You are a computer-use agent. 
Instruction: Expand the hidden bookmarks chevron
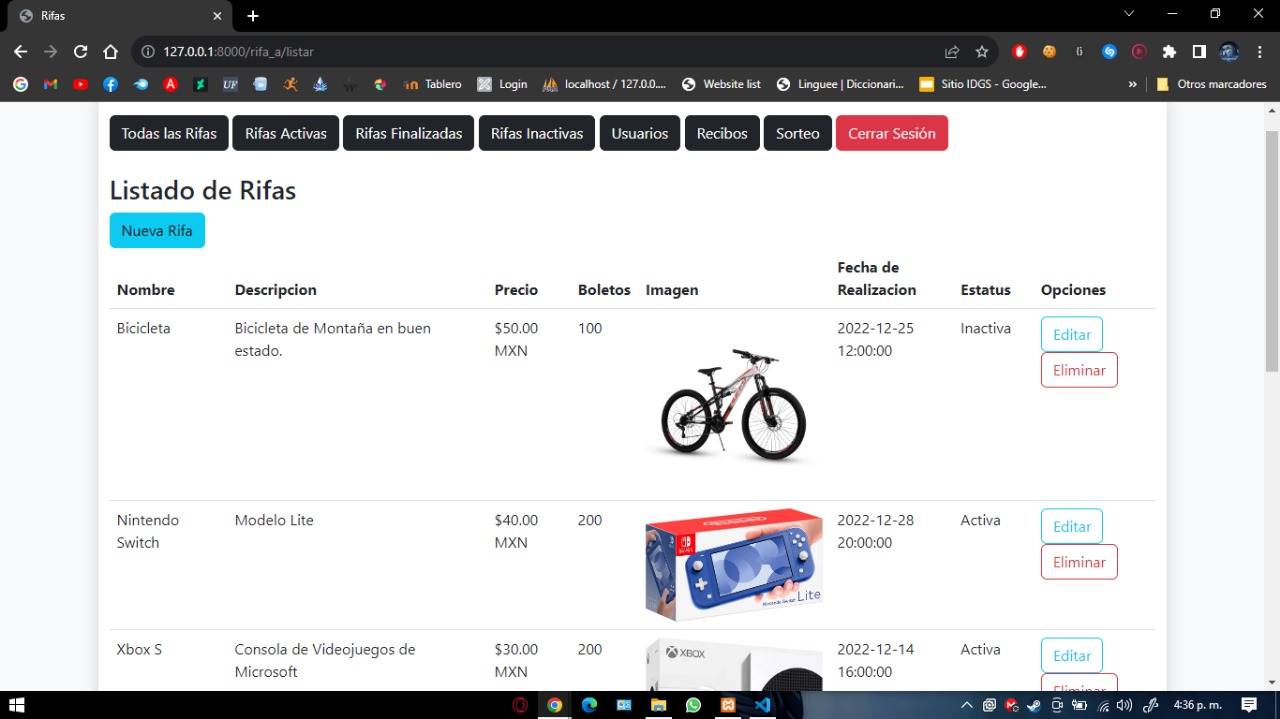pyautogui.click(x=1132, y=85)
